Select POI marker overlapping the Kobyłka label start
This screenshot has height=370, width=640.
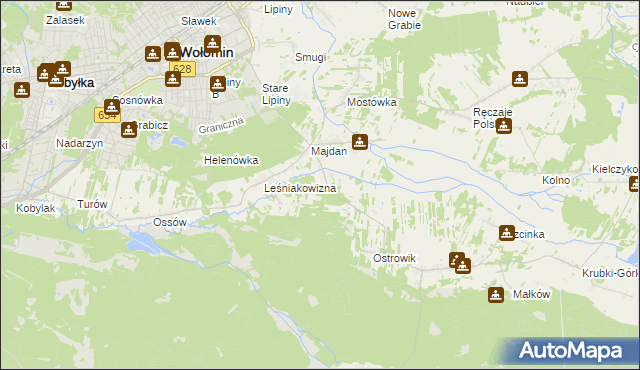click(56, 80)
